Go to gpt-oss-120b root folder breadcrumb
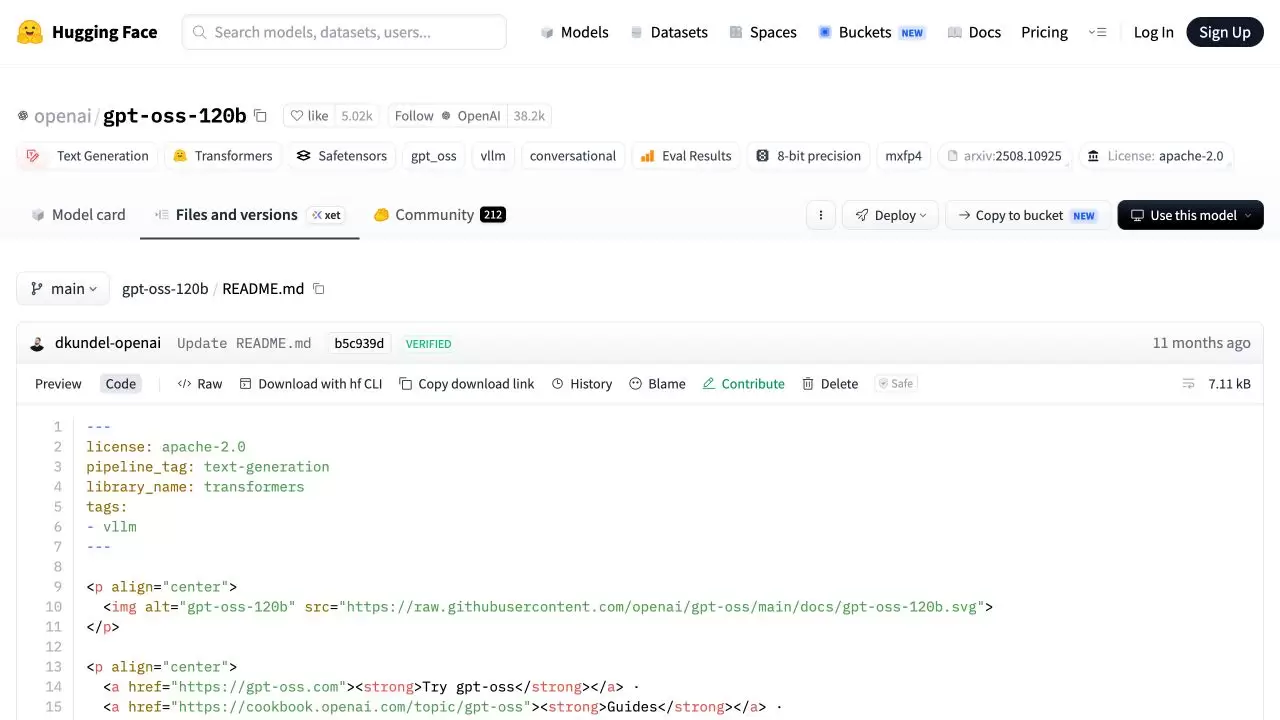The image size is (1280, 720). [x=165, y=289]
